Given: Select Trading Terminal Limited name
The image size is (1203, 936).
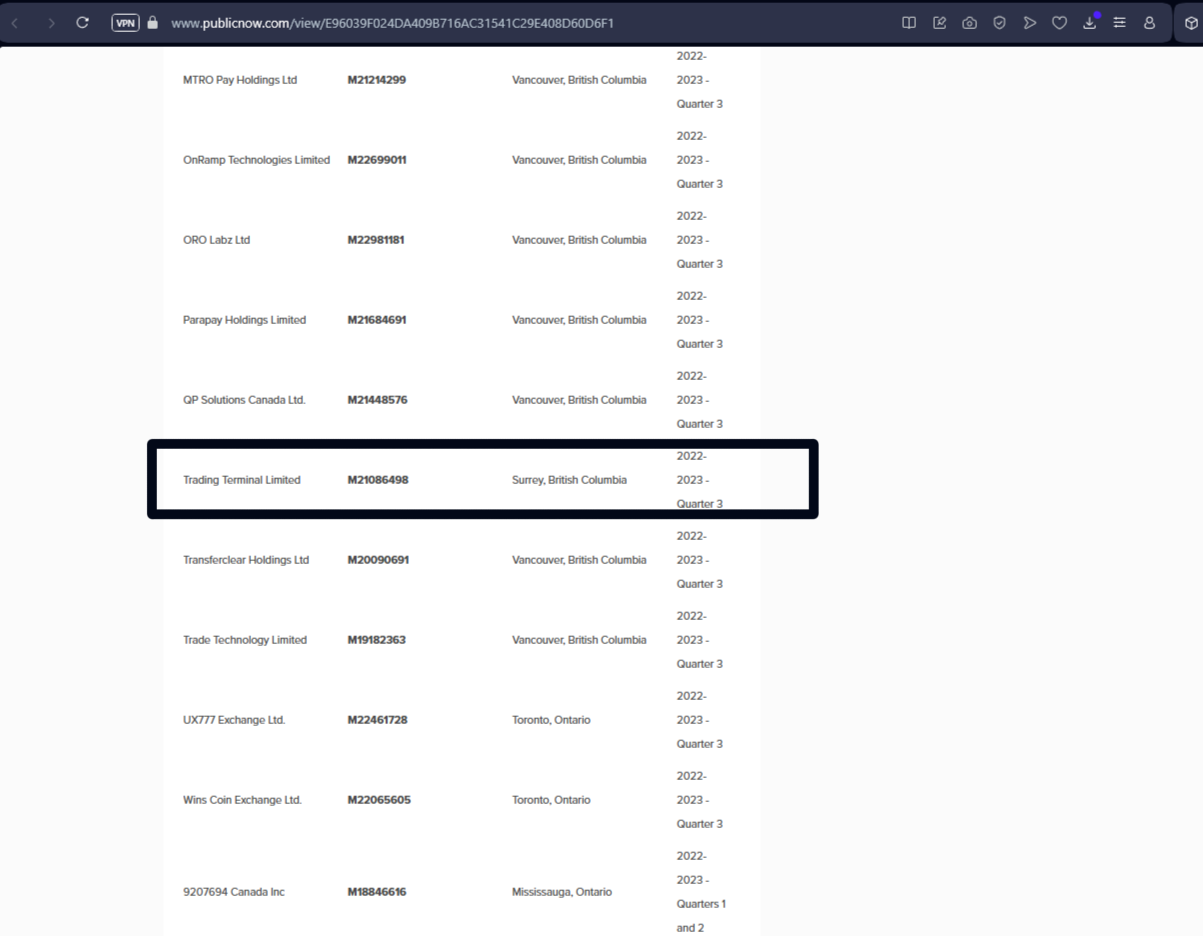Looking at the screenshot, I should [x=241, y=480].
